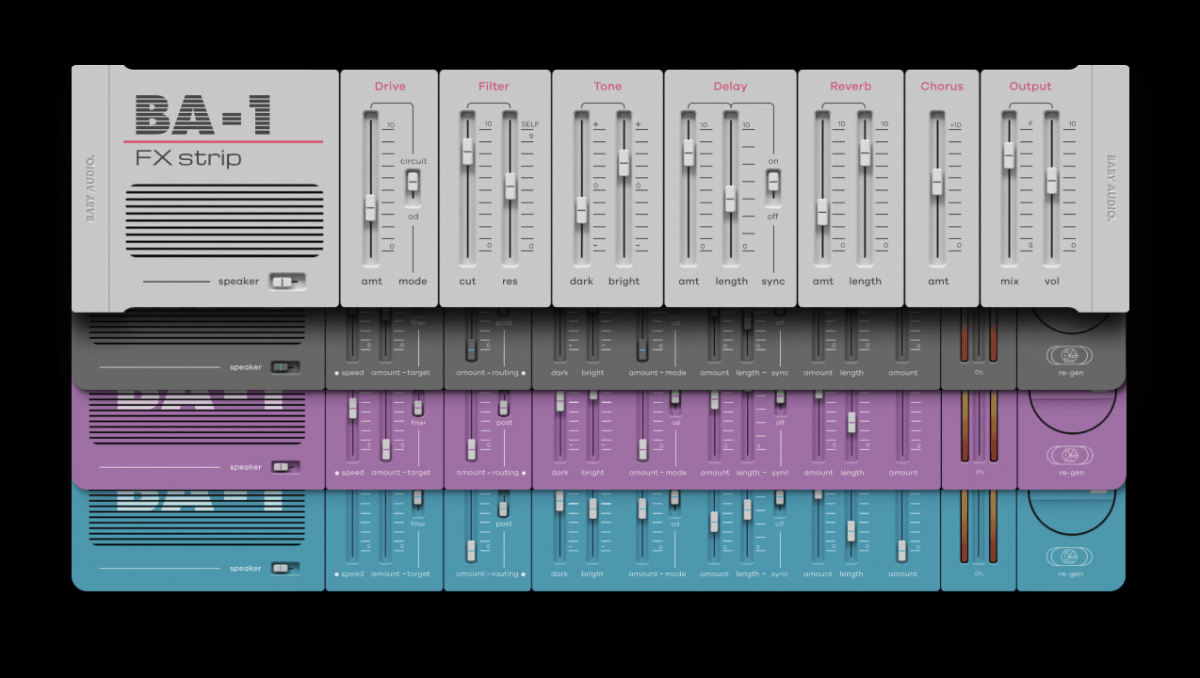Click the Delay length slider handle

pyautogui.click(x=730, y=198)
